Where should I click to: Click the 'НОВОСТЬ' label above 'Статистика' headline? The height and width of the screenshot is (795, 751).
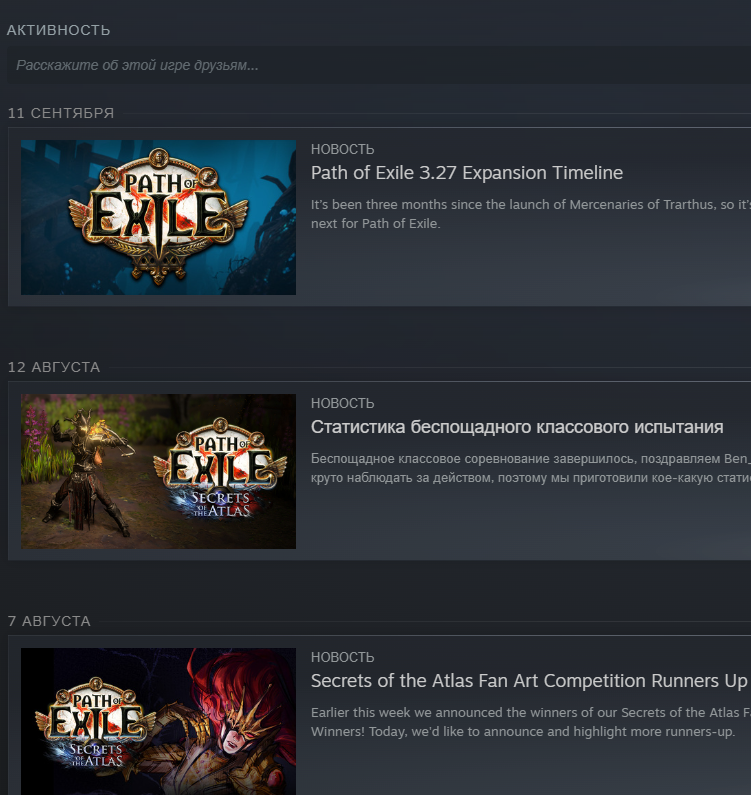click(342, 404)
